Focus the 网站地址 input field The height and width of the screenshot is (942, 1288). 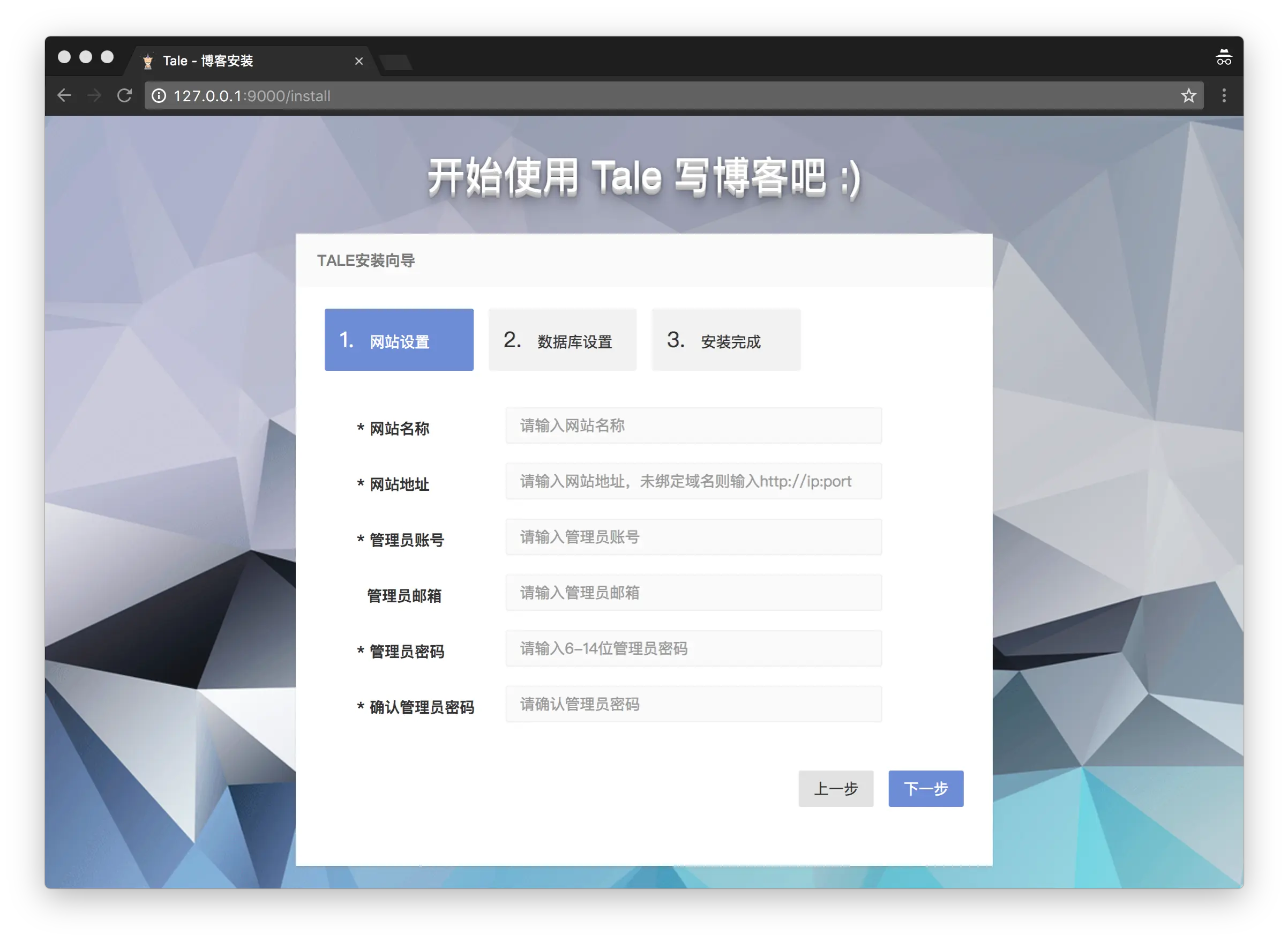pyautogui.click(x=693, y=481)
